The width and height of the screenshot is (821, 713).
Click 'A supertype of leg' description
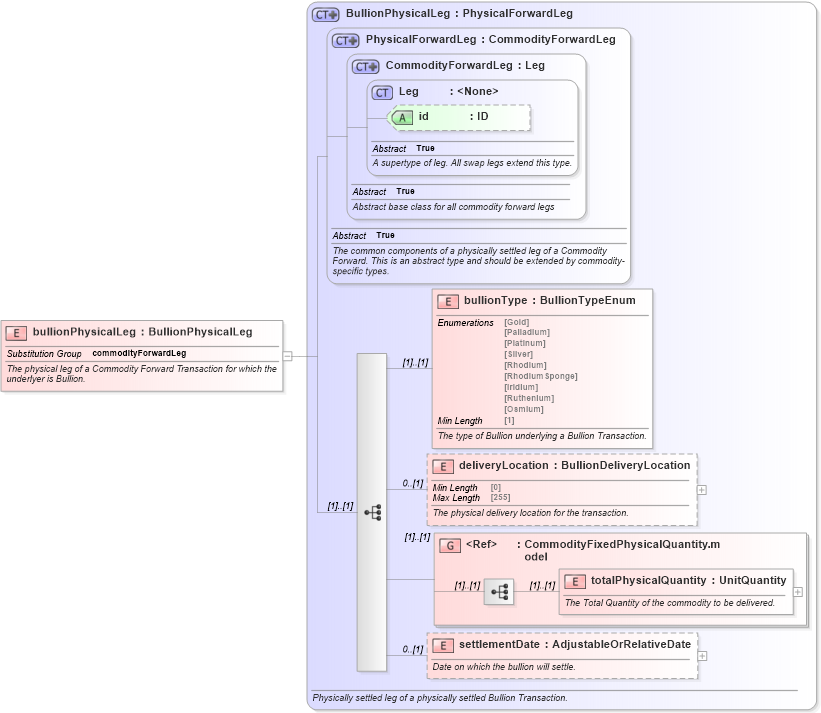tap(472, 163)
